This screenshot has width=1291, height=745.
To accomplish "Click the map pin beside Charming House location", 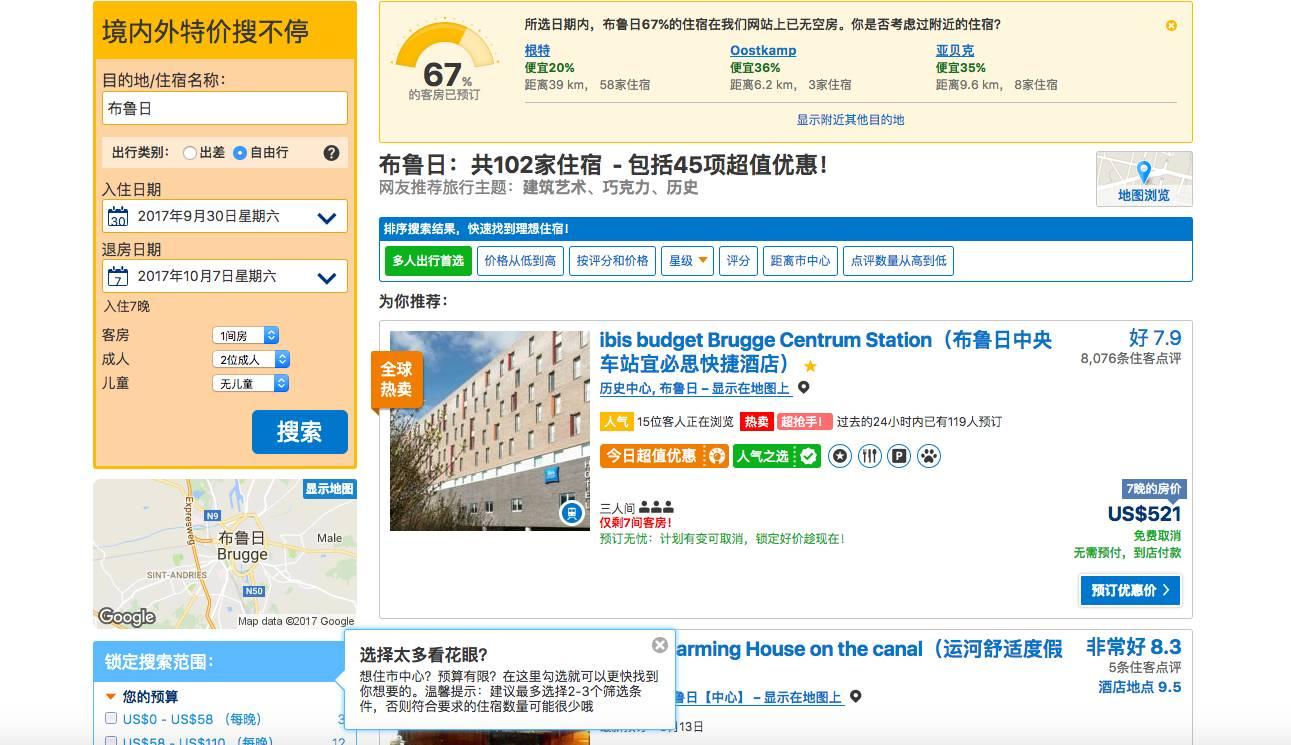I will 855,696.
